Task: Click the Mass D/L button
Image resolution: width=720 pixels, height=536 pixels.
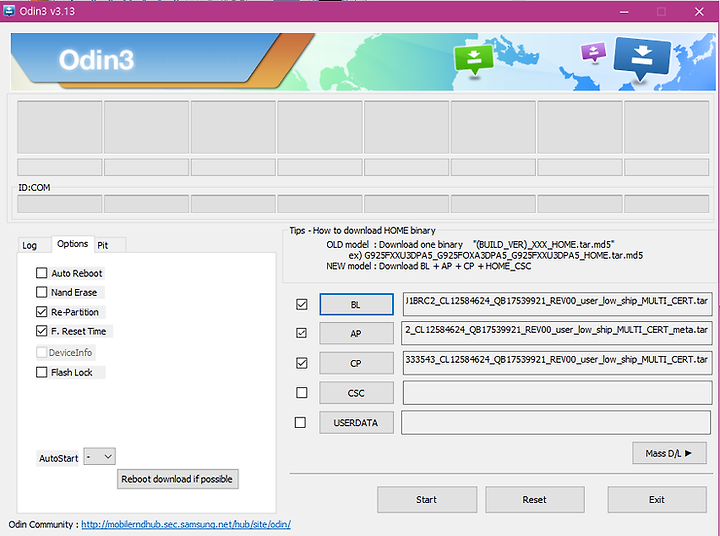Action: coord(669,453)
